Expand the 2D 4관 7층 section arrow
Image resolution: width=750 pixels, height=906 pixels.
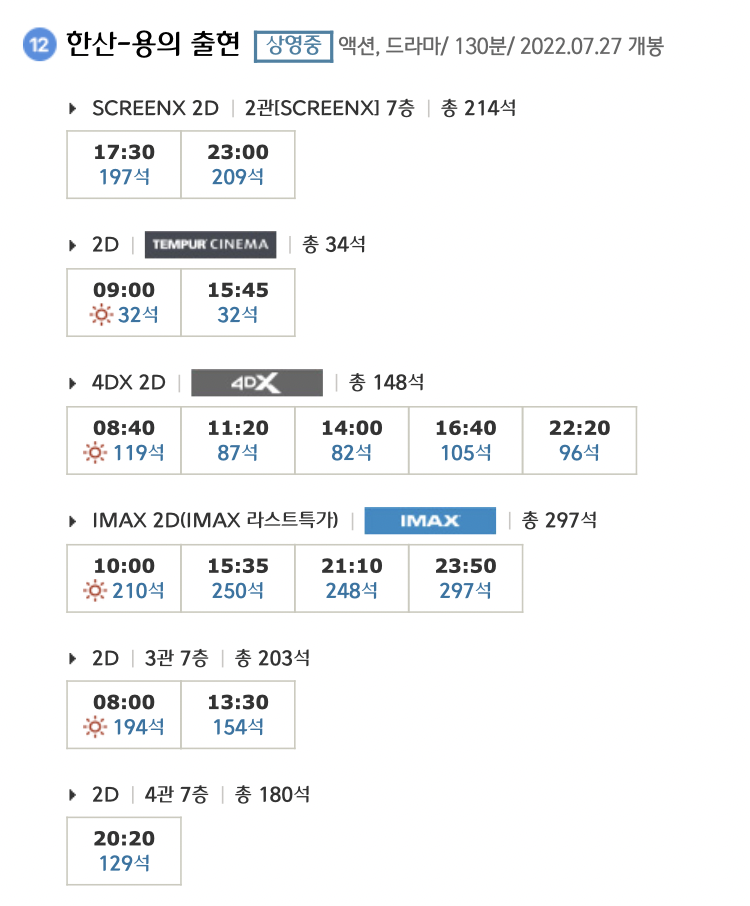click(72, 795)
